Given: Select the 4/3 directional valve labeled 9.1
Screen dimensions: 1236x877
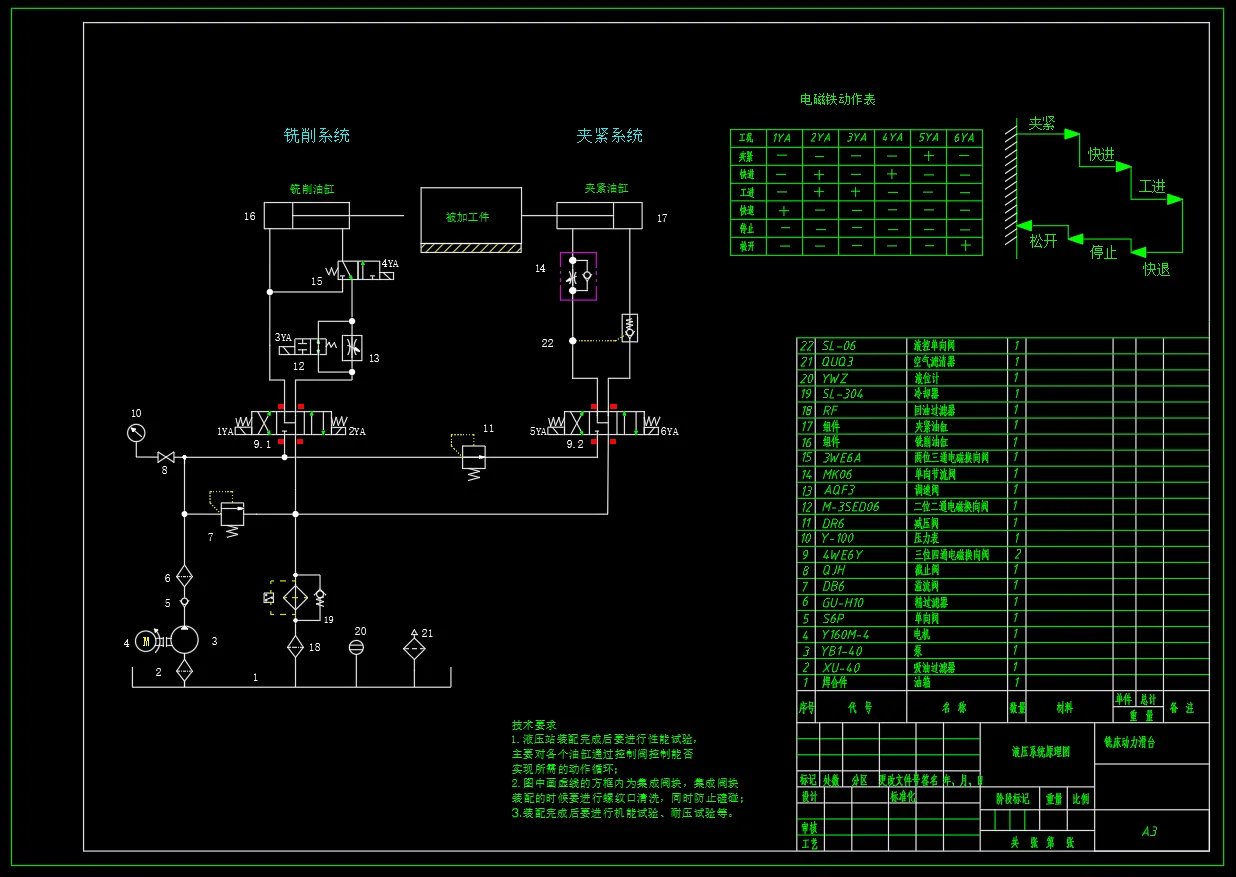Looking at the screenshot, I should tap(292, 423).
